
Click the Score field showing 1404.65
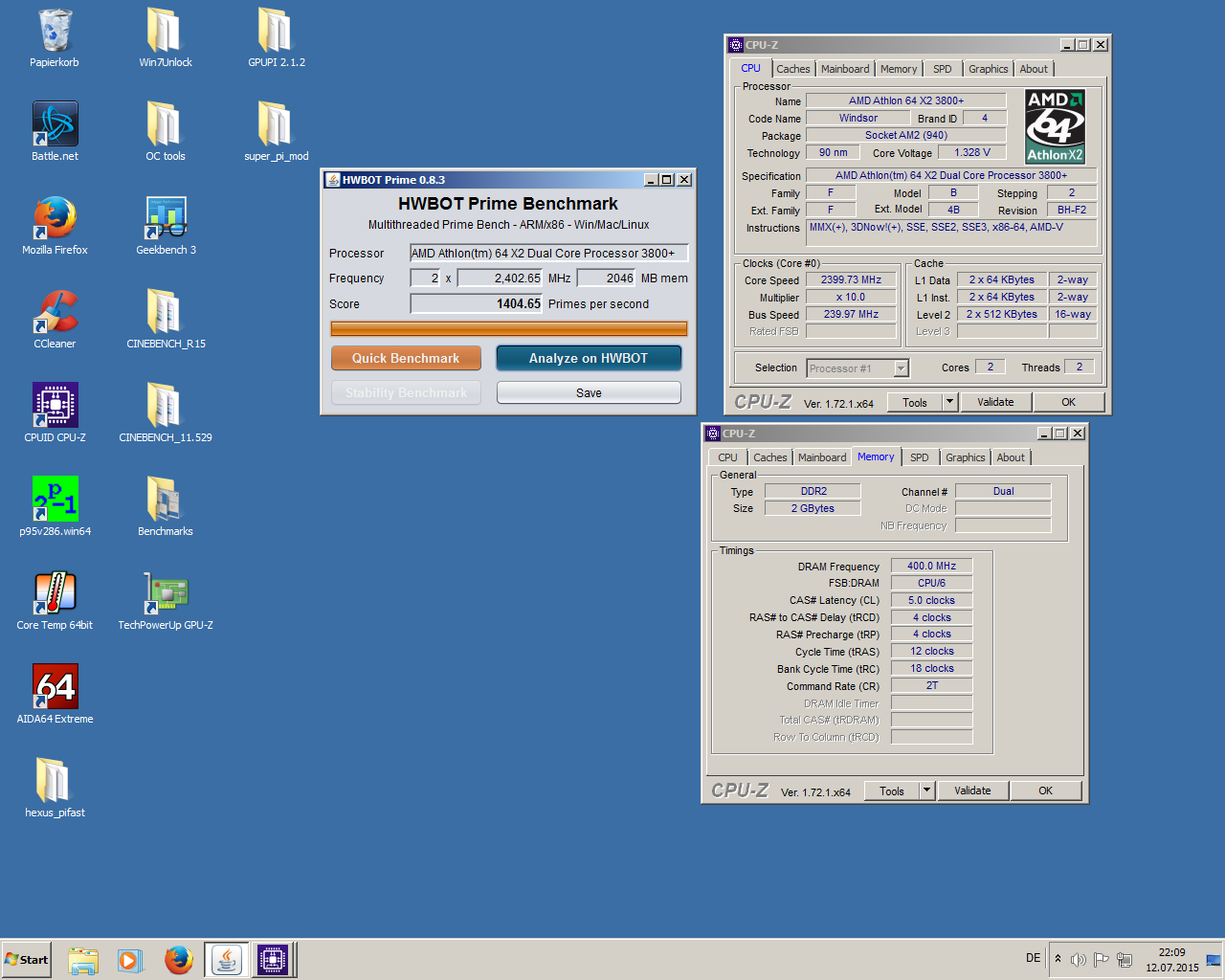tap(477, 303)
